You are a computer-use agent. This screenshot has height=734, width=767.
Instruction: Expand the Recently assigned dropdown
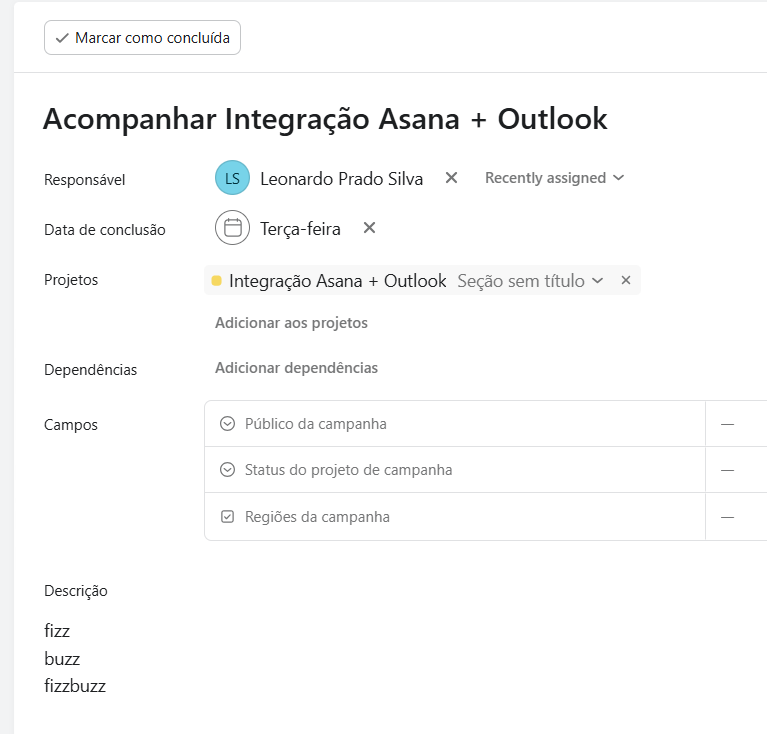554,178
